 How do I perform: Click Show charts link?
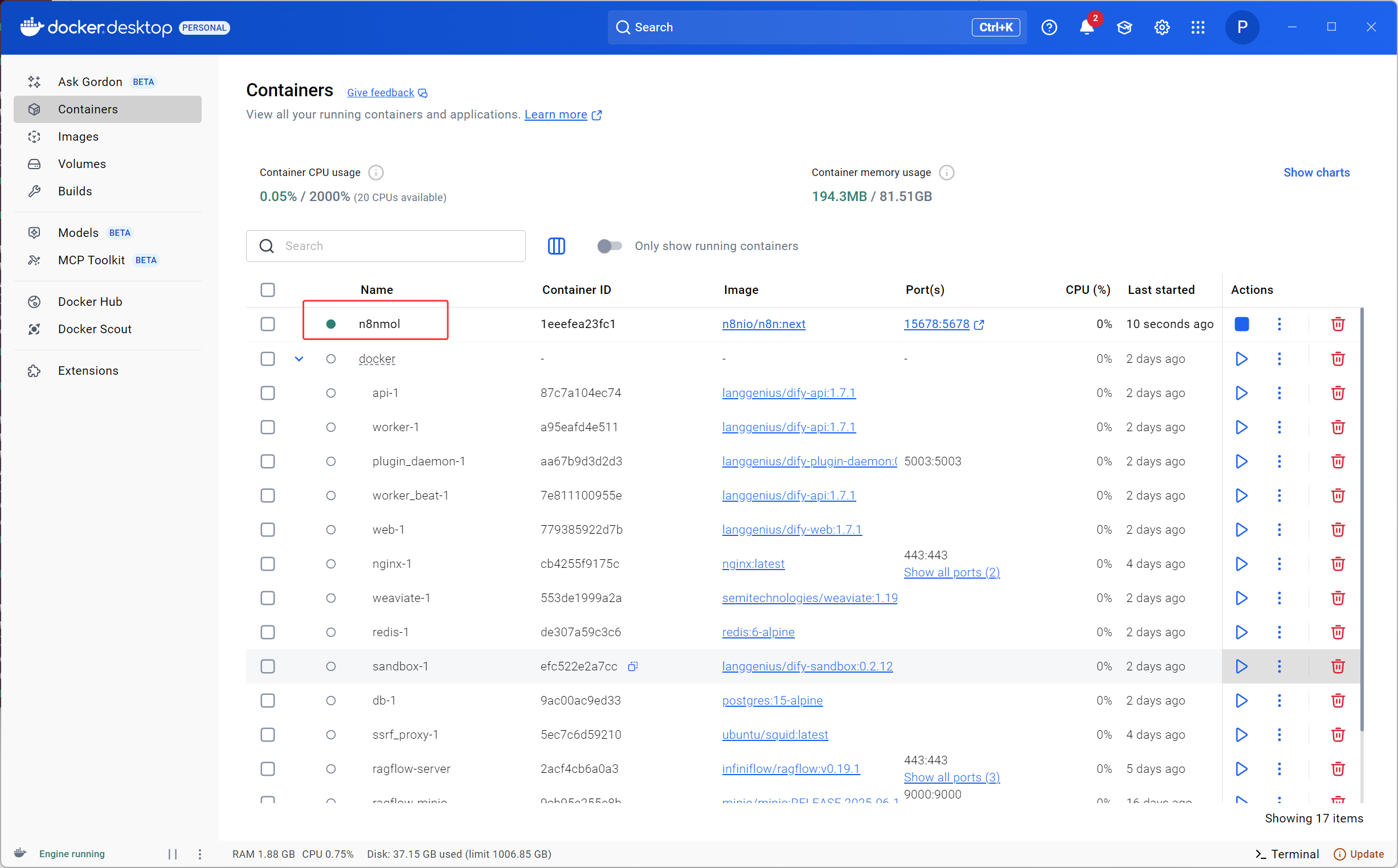[1316, 172]
